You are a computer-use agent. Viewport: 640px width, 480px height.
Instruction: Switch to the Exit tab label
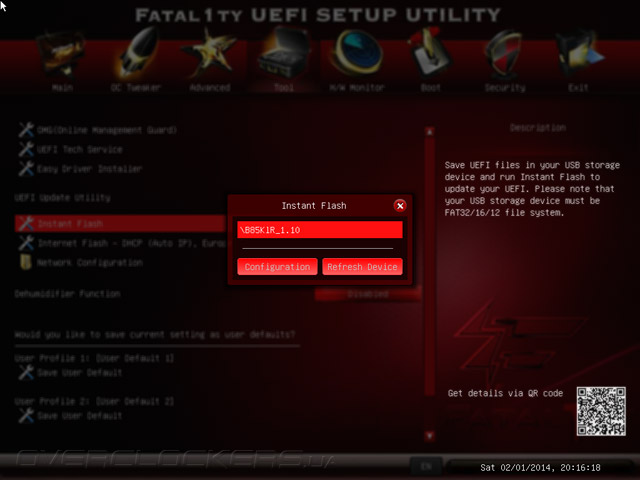[x=578, y=87]
